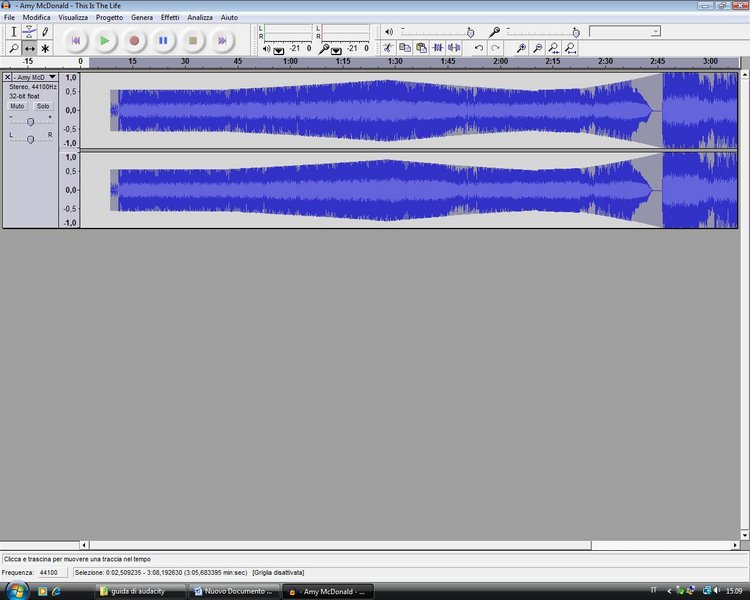Click the Cut scissors icon
The height and width of the screenshot is (600, 750).
click(388, 48)
